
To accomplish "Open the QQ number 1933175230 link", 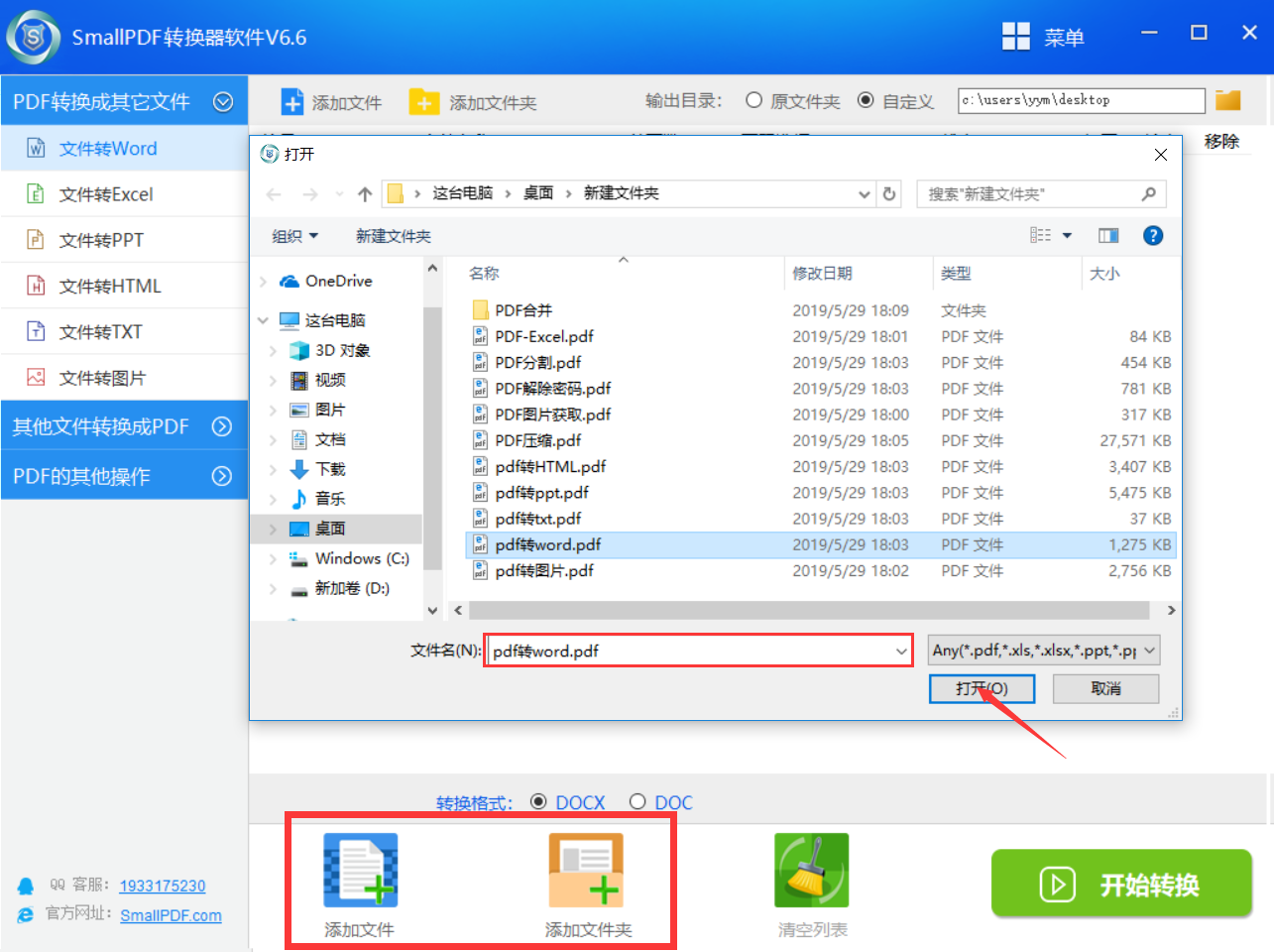I will (x=163, y=886).
